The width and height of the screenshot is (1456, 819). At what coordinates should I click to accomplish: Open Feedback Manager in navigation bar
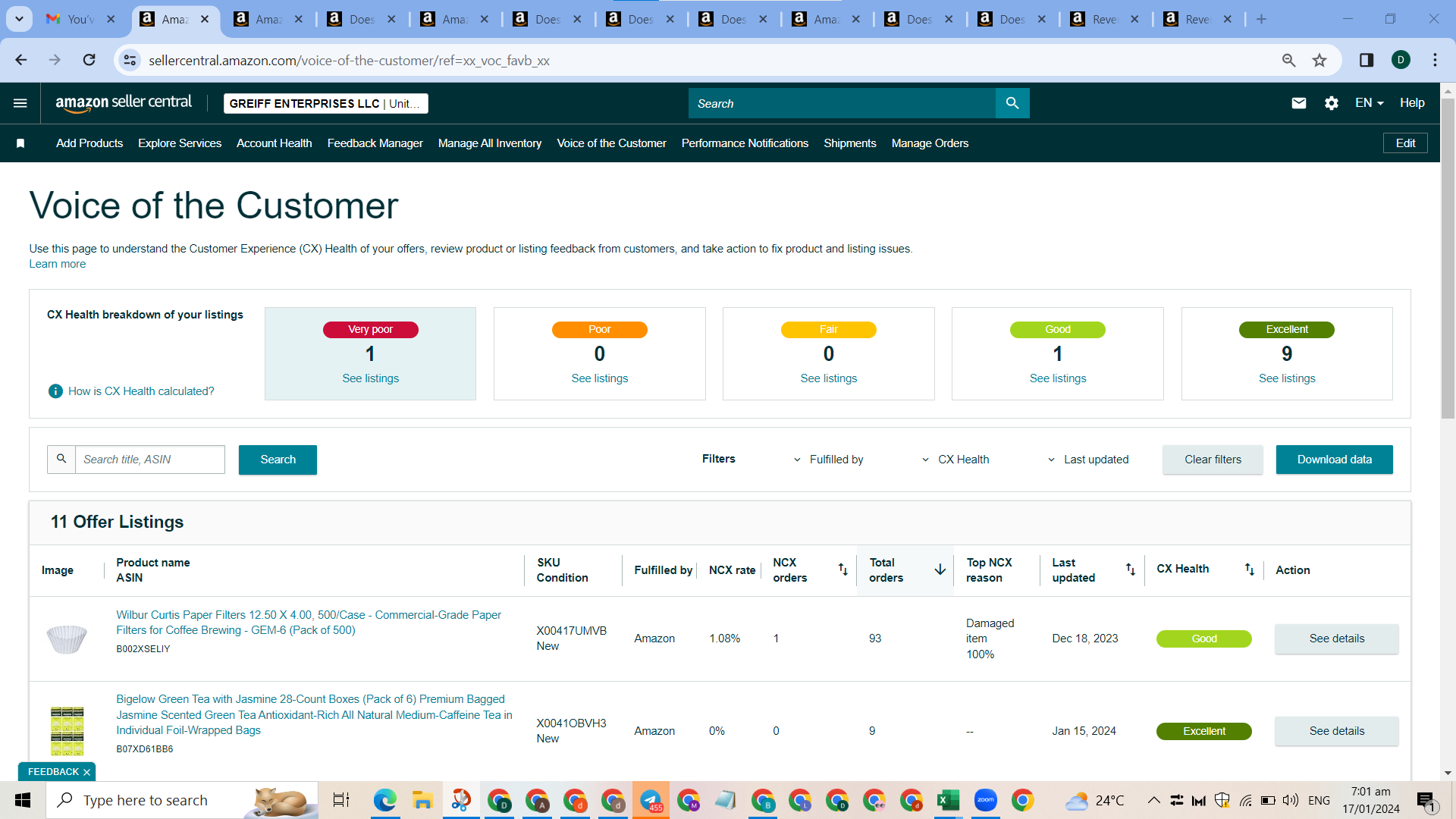(x=375, y=143)
